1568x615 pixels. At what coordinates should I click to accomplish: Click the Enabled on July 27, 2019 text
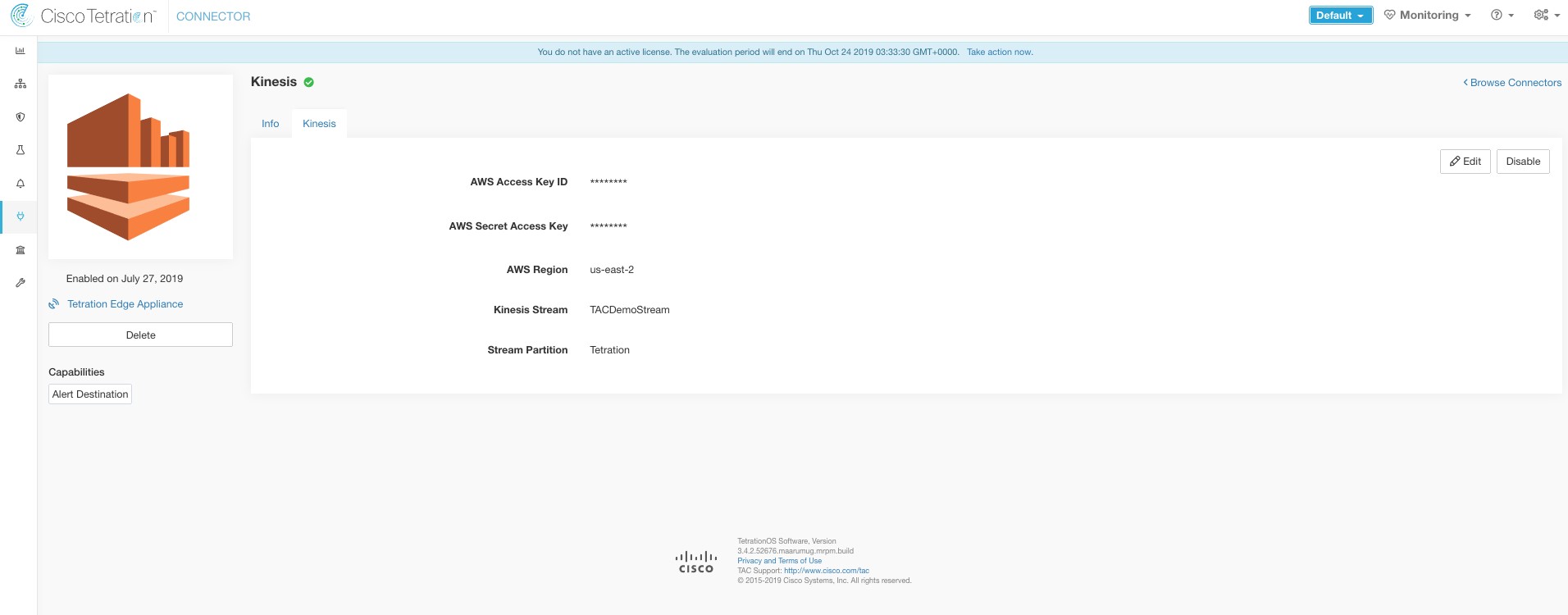coord(125,279)
